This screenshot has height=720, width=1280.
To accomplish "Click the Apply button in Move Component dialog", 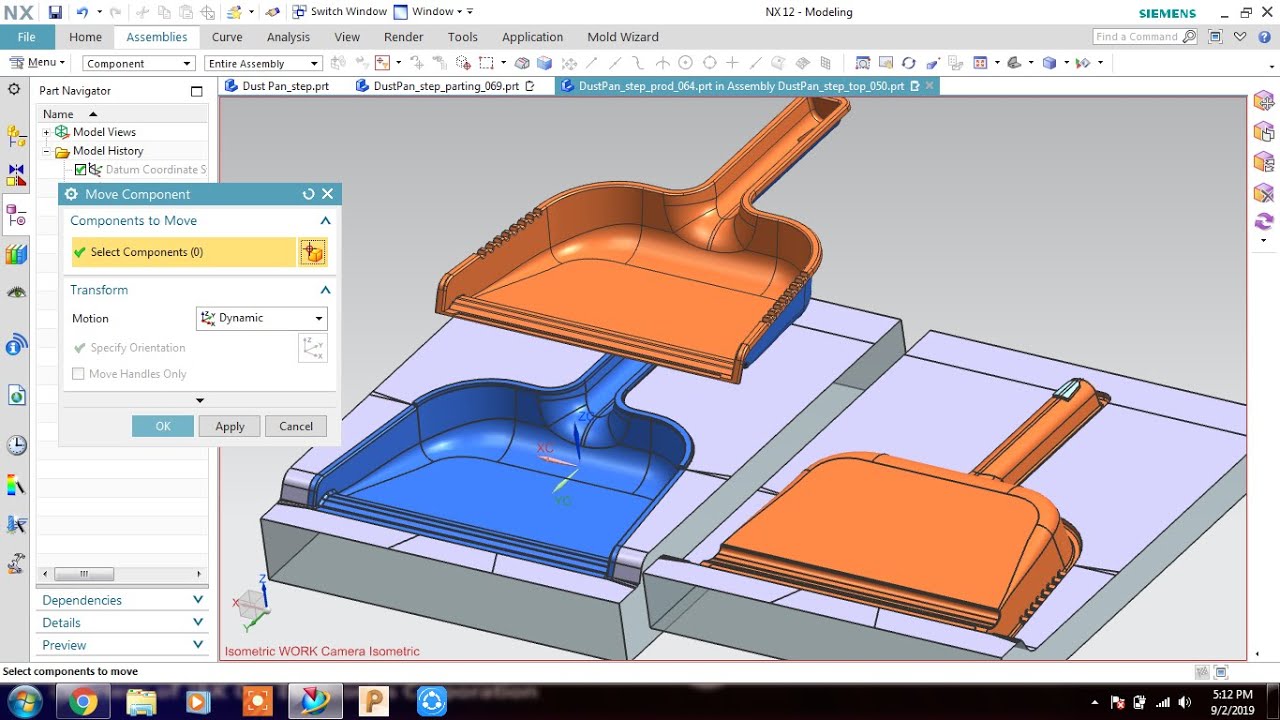I will [229, 425].
